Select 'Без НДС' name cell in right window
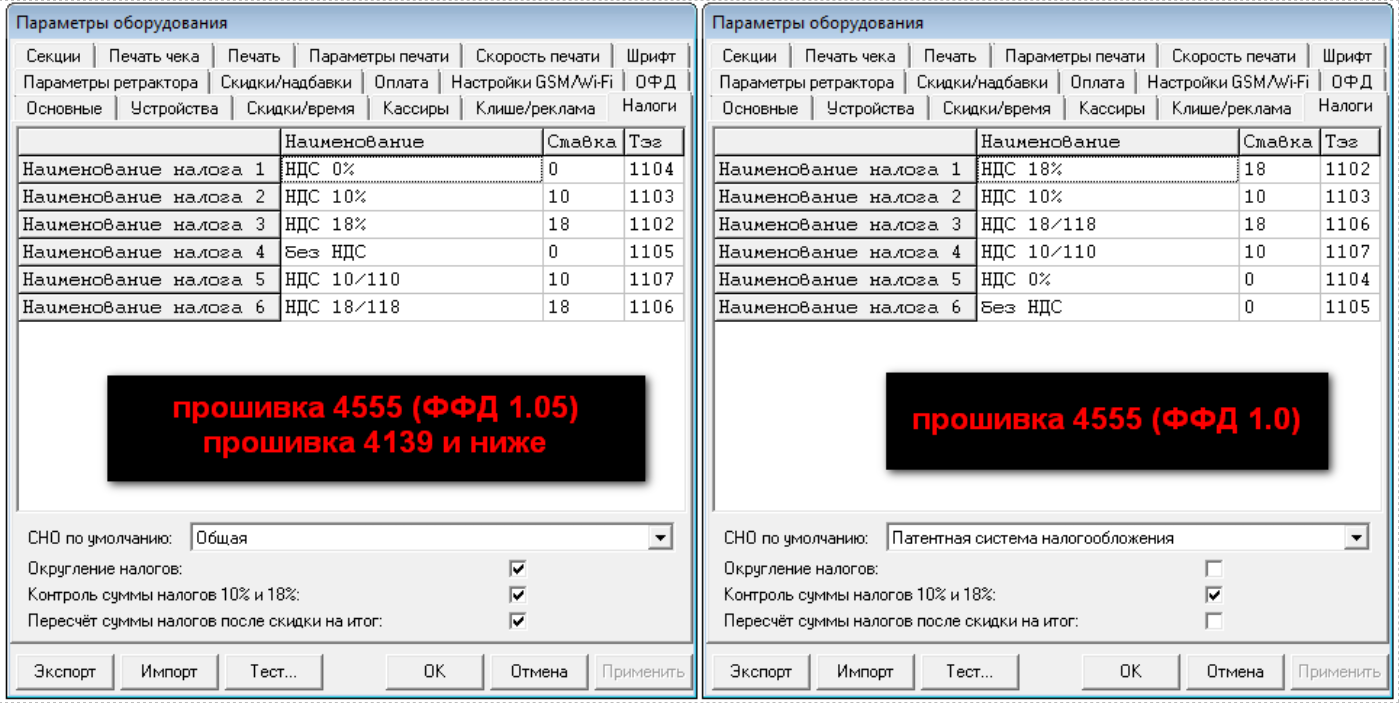This screenshot has height=703, width=1399. click(x=1108, y=307)
